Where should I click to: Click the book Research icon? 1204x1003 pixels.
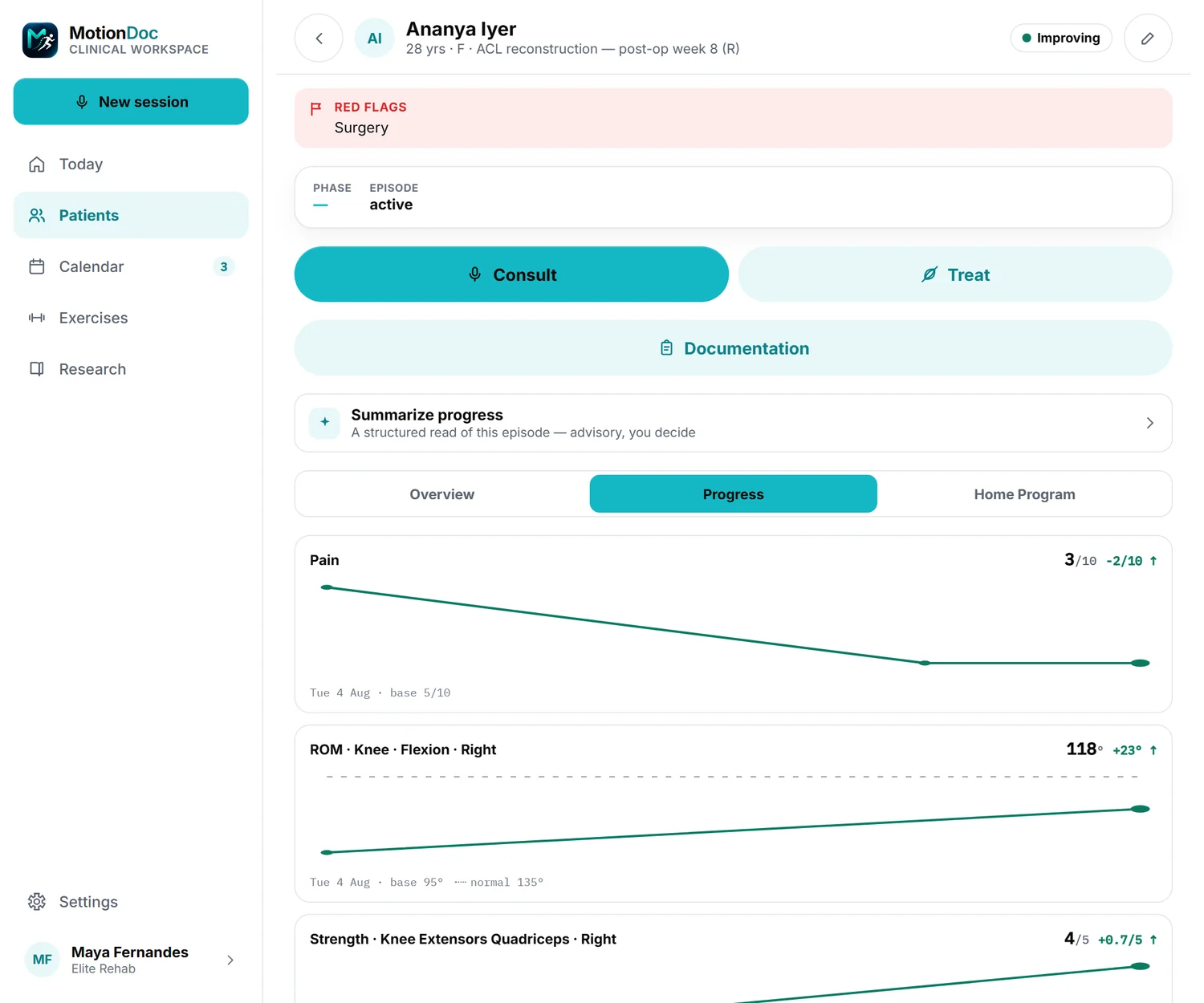point(37,369)
